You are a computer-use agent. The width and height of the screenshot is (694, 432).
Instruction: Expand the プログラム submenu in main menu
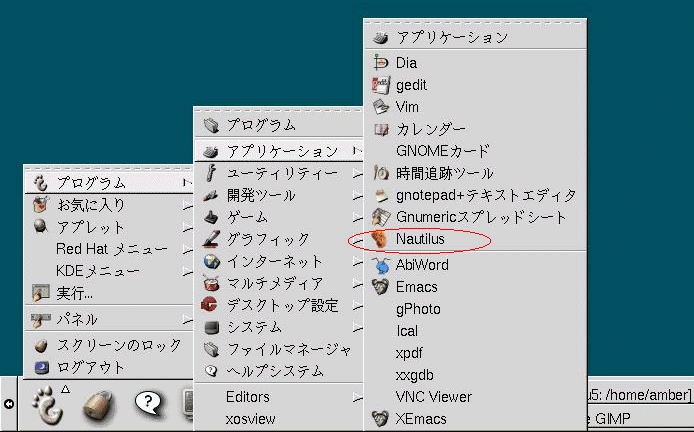[109, 182]
